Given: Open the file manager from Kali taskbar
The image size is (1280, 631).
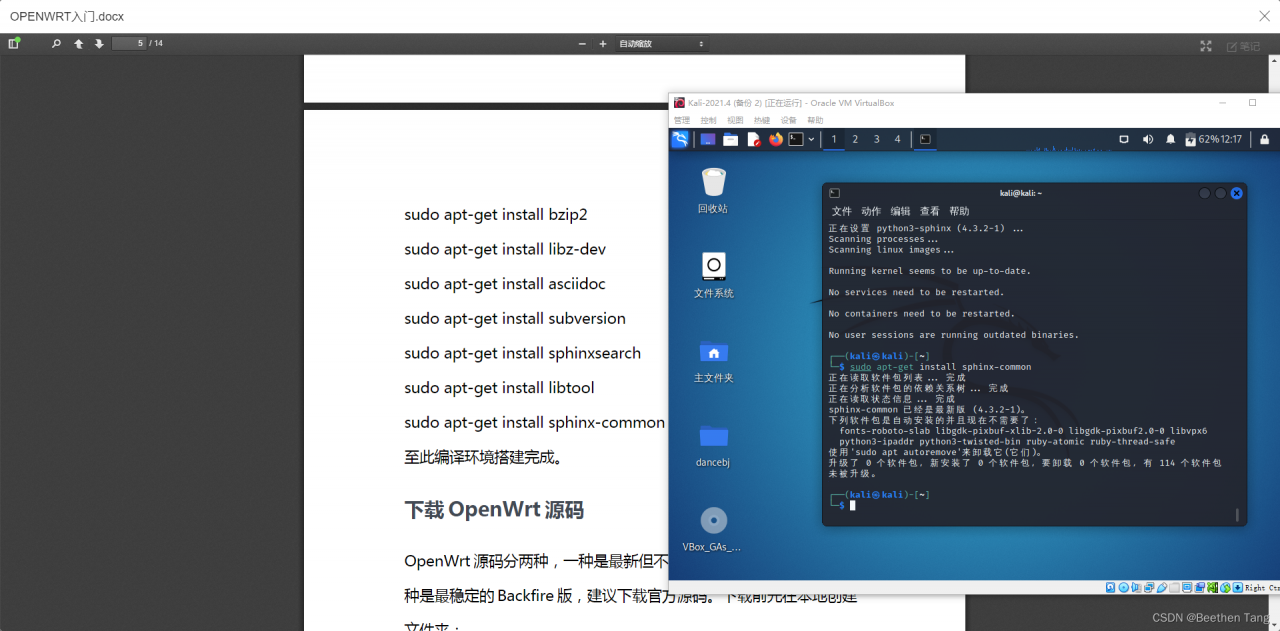Looking at the screenshot, I should tap(730, 139).
